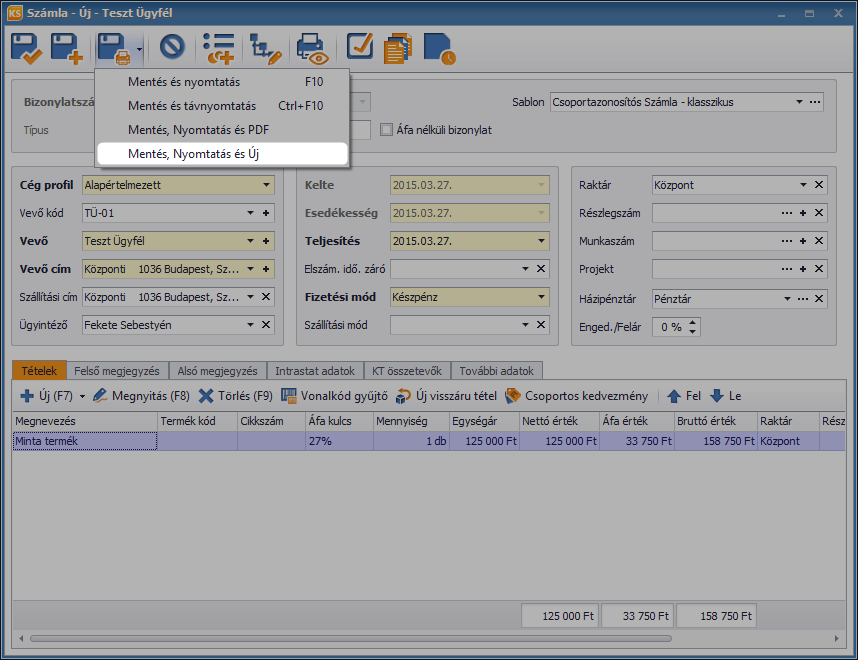Click 'Vonalkód gyűjtő' button
This screenshot has width=858, height=660.
(x=334, y=396)
